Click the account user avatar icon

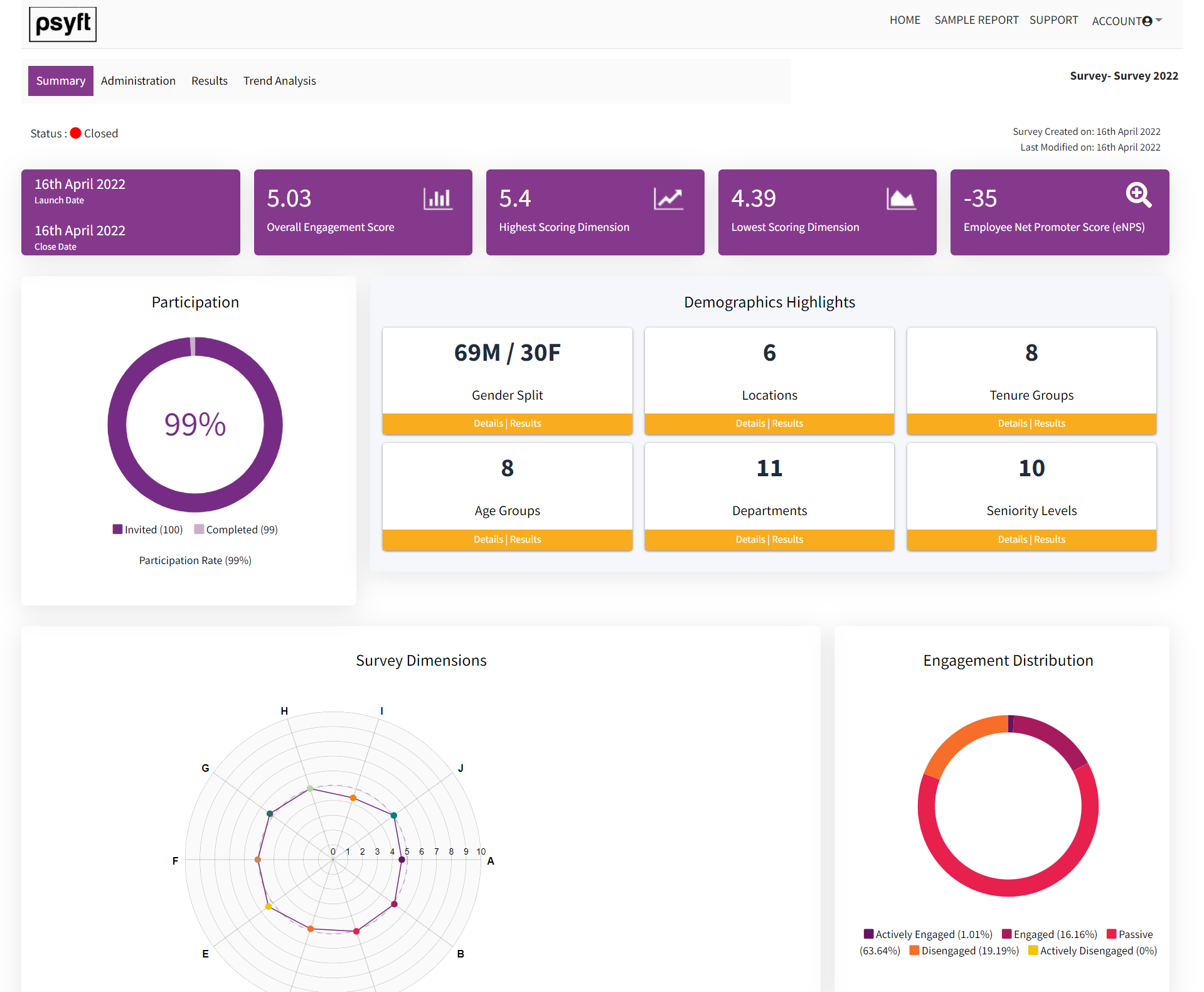coord(1148,21)
